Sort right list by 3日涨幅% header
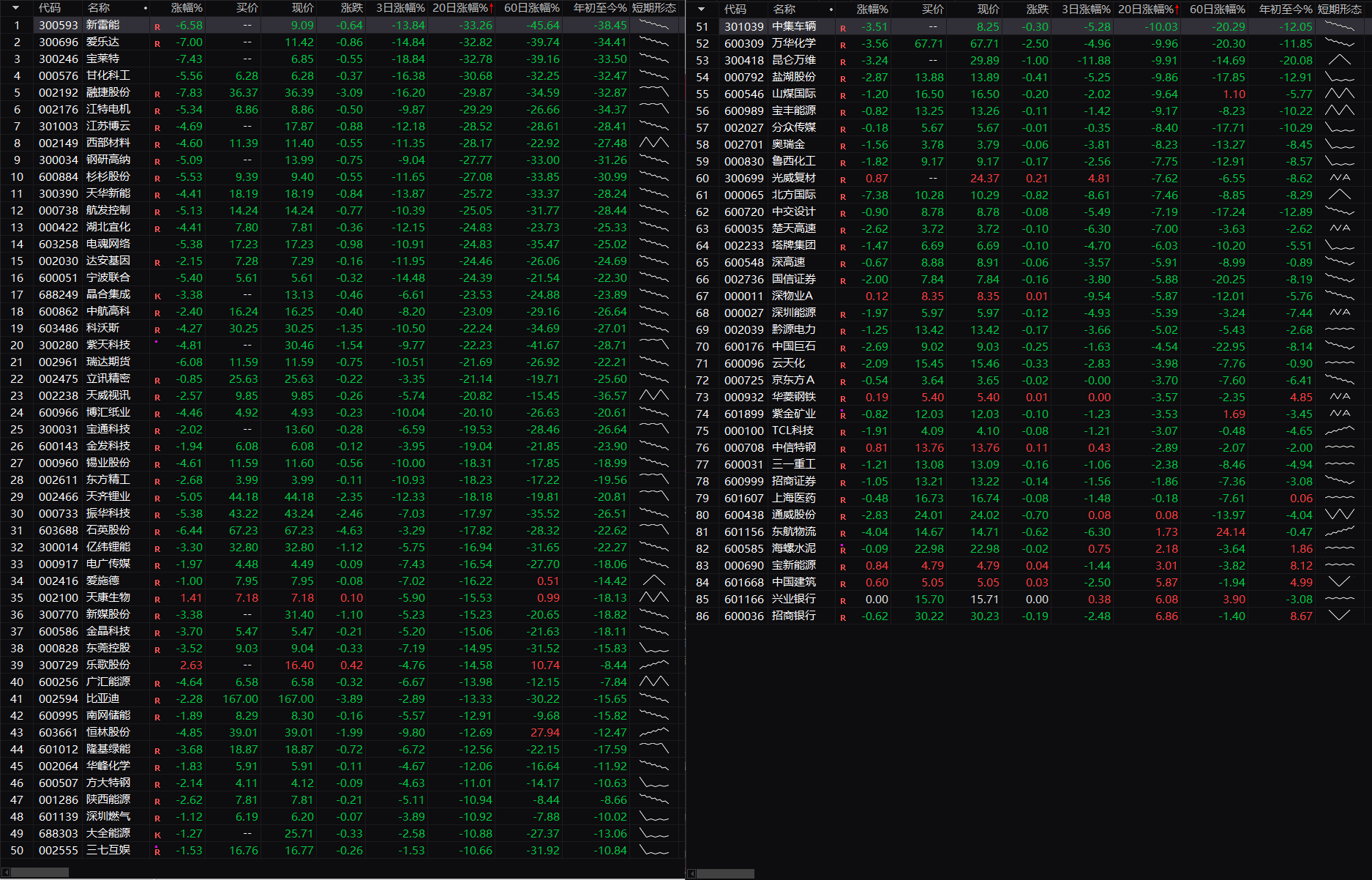The width and height of the screenshot is (1372, 880). 1086,10
